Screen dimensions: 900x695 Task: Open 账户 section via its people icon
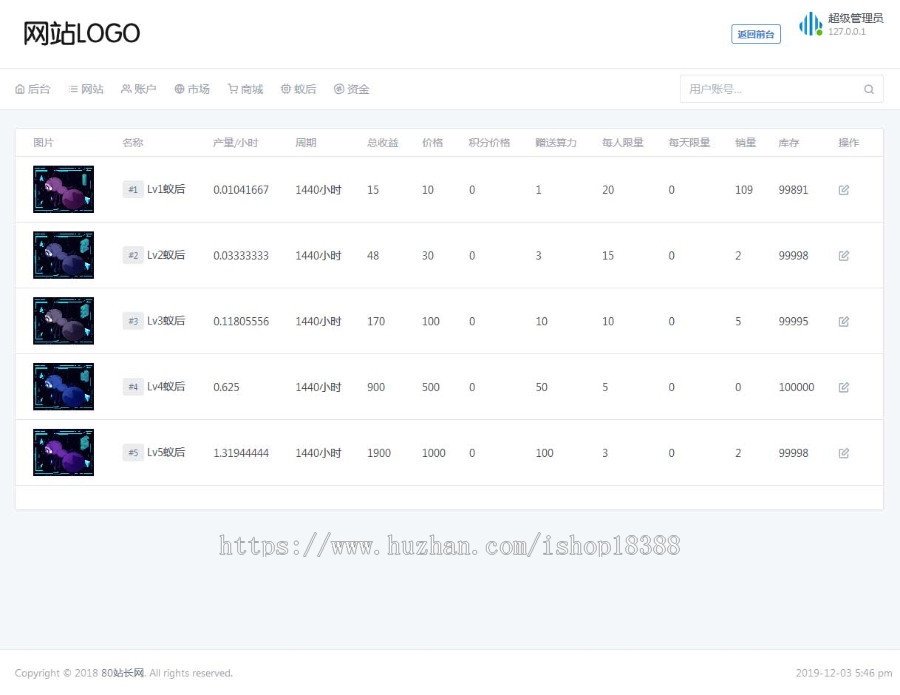point(125,89)
